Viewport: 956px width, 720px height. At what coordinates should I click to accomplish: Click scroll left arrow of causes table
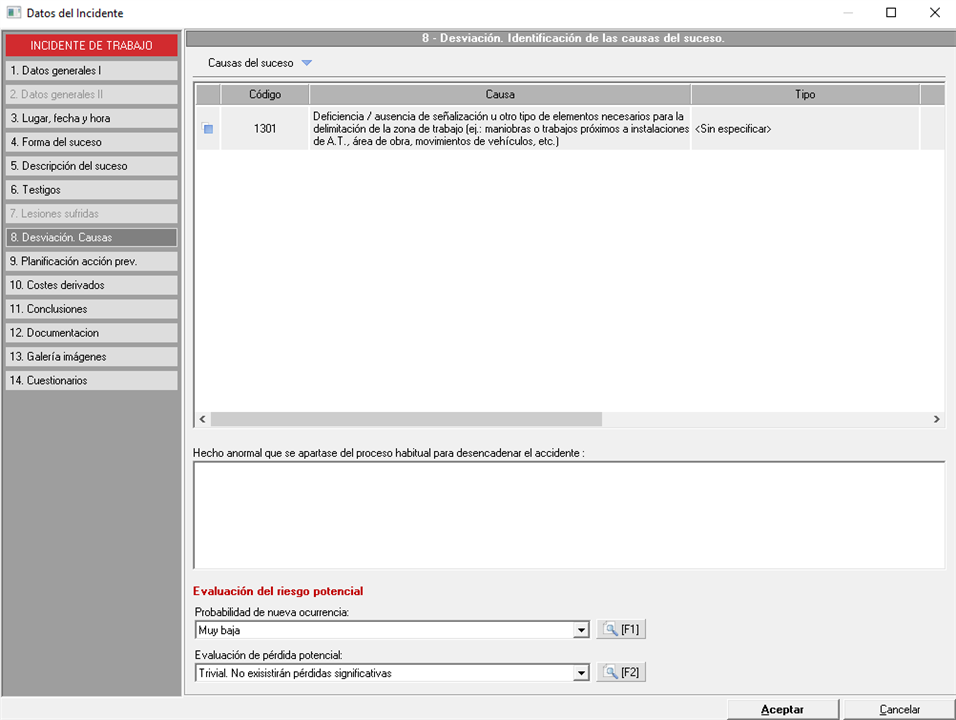(x=202, y=420)
